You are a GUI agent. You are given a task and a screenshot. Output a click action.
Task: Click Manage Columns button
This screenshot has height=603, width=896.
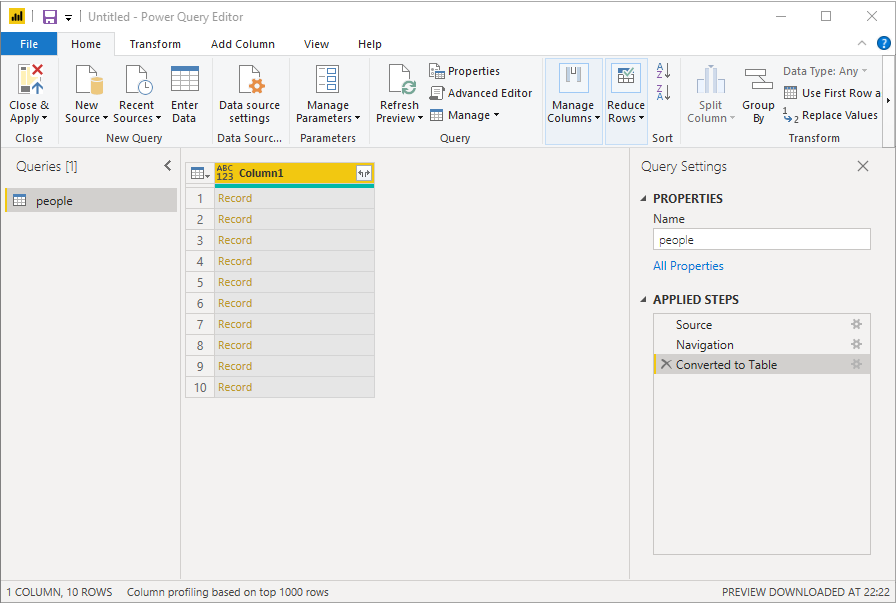(x=573, y=101)
